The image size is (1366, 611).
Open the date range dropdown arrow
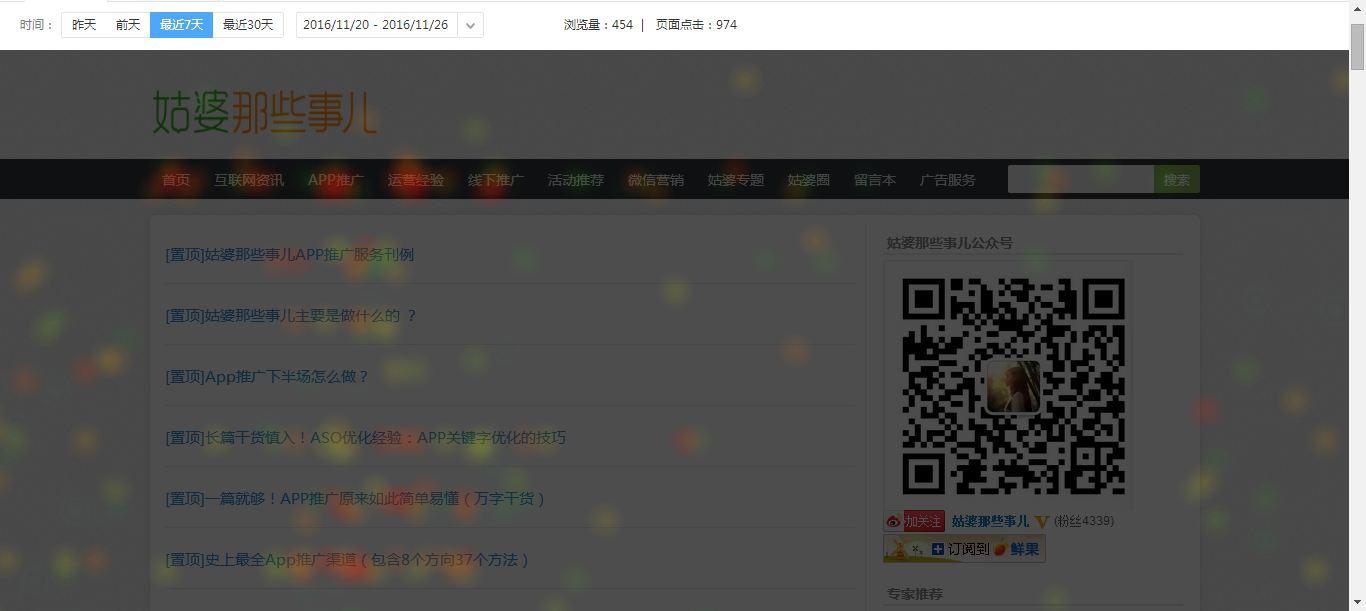(x=471, y=25)
